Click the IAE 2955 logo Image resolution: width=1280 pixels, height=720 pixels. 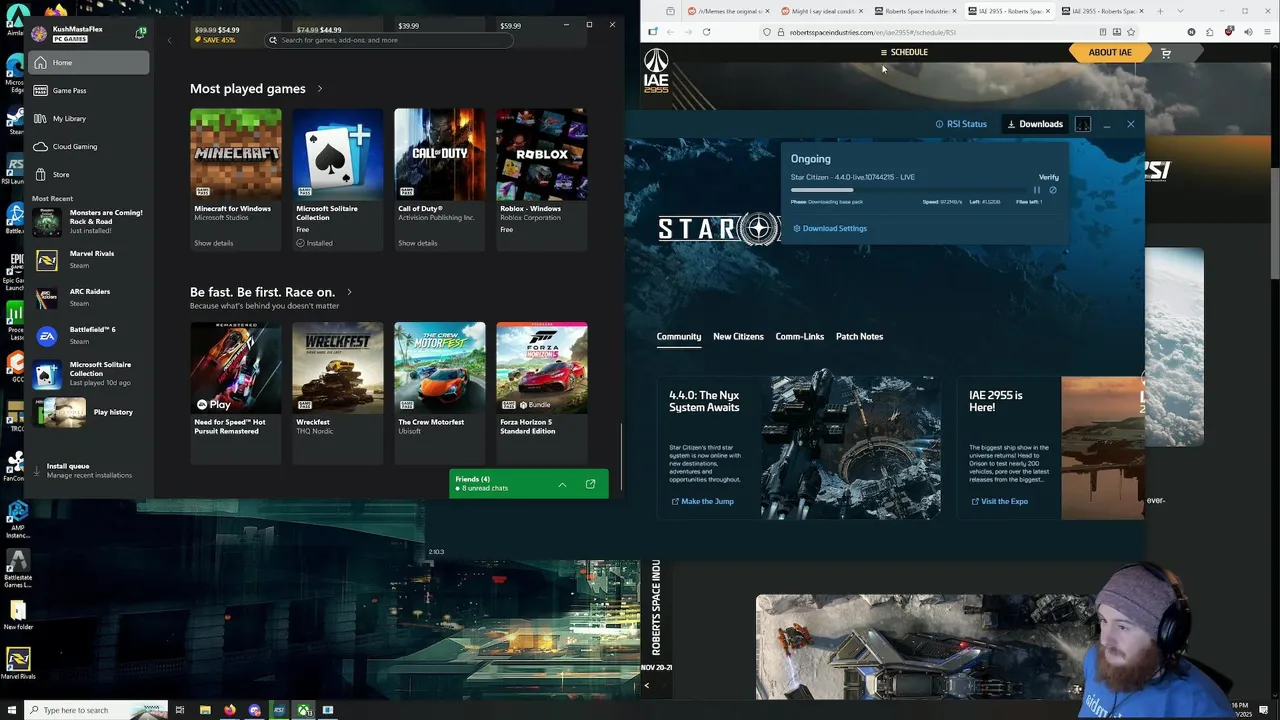coord(656,71)
